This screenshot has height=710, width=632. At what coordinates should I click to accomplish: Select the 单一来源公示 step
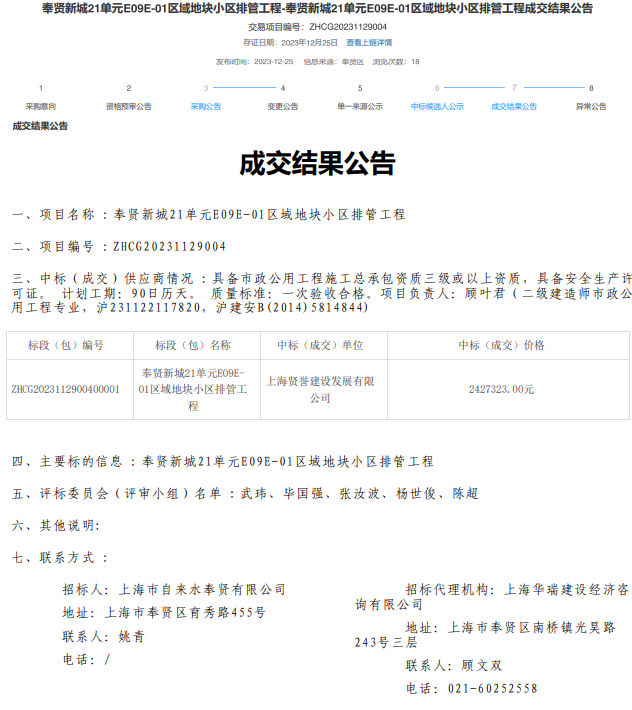pyautogui.click(x=360, y=106)
